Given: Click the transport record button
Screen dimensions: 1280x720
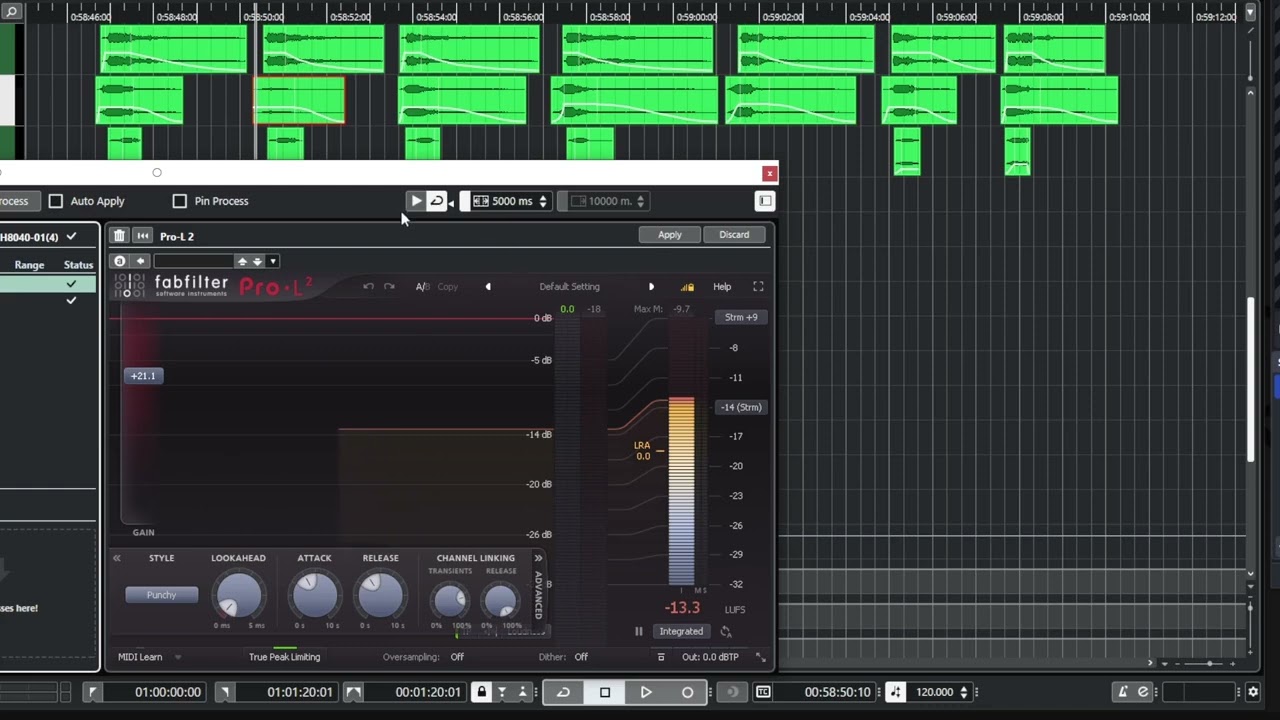Looking at the screenshot, I should pos(687,692).
